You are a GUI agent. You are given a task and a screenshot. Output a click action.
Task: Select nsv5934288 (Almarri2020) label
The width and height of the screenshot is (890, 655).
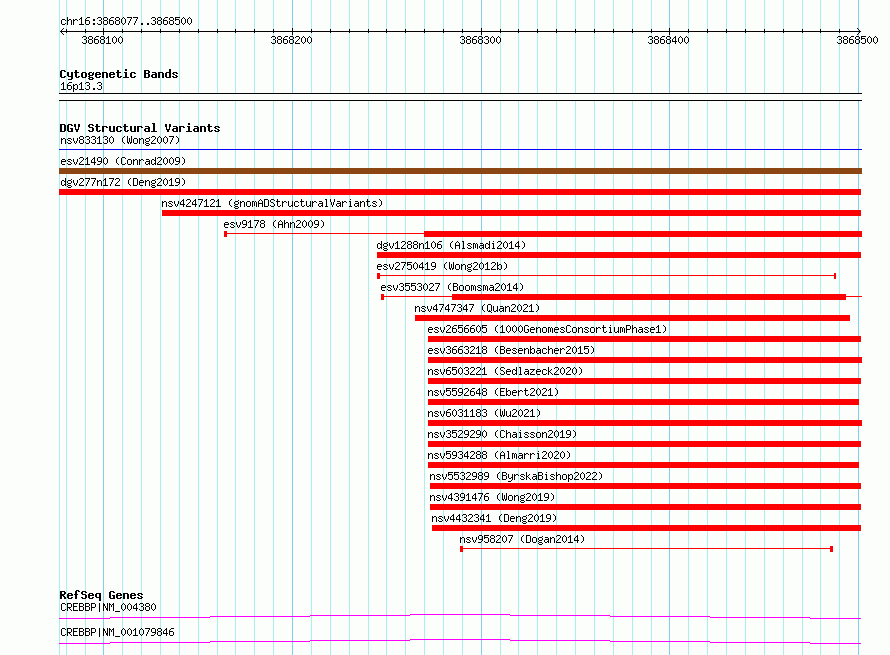pos(499,455)
